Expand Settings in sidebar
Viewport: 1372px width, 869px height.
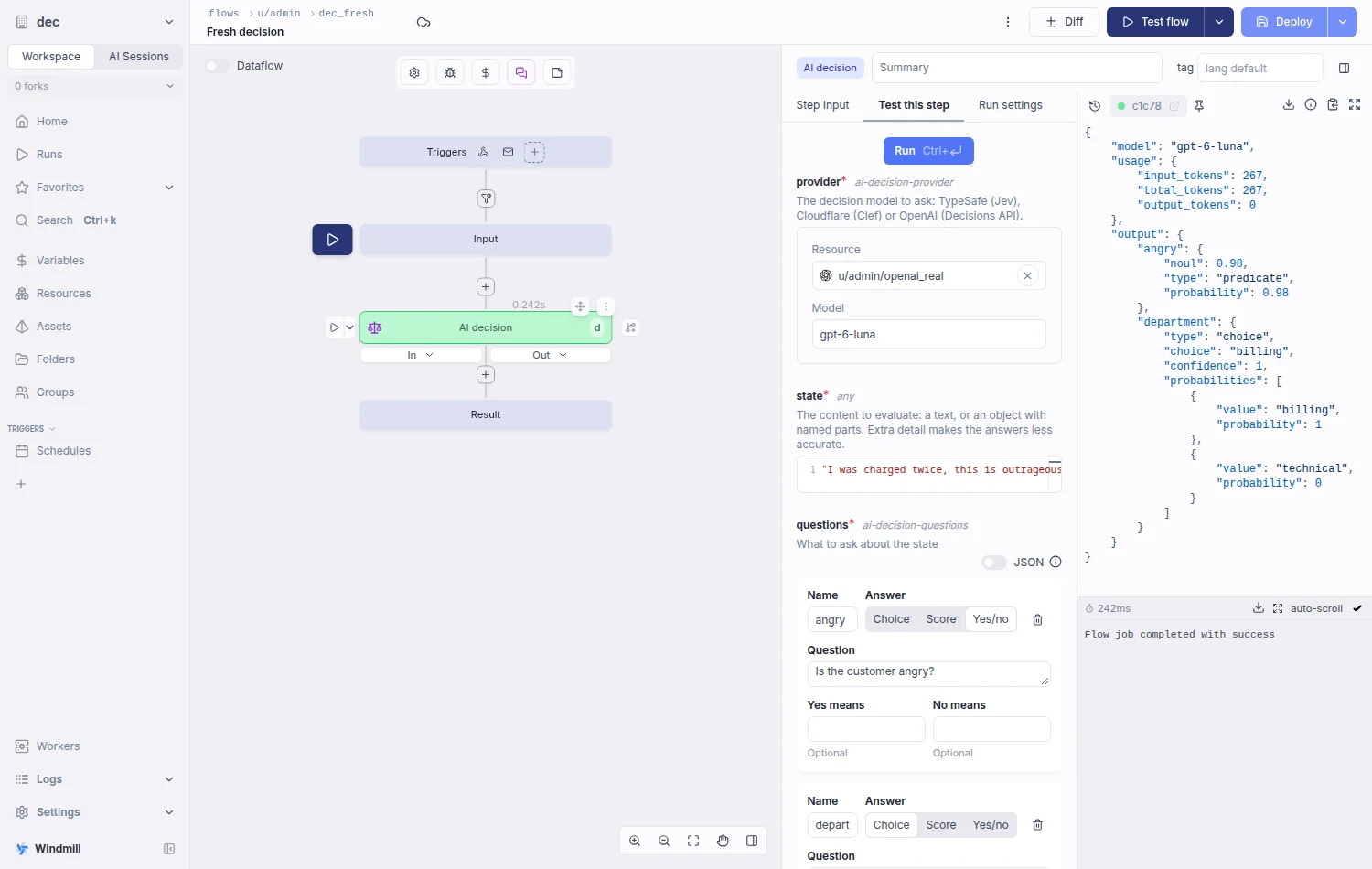coord(169,812)
